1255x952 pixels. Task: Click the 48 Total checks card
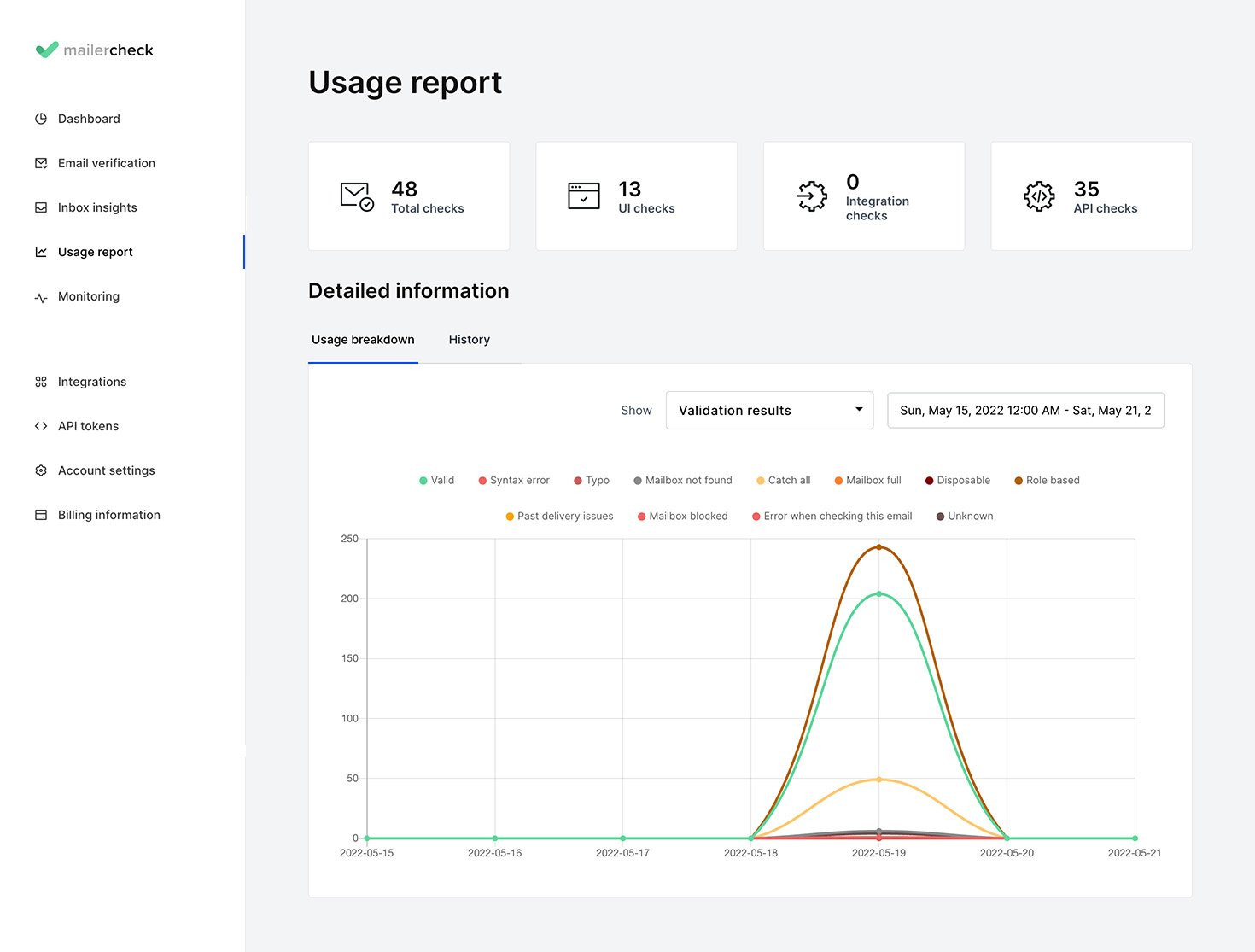click(x=409, y=196)
